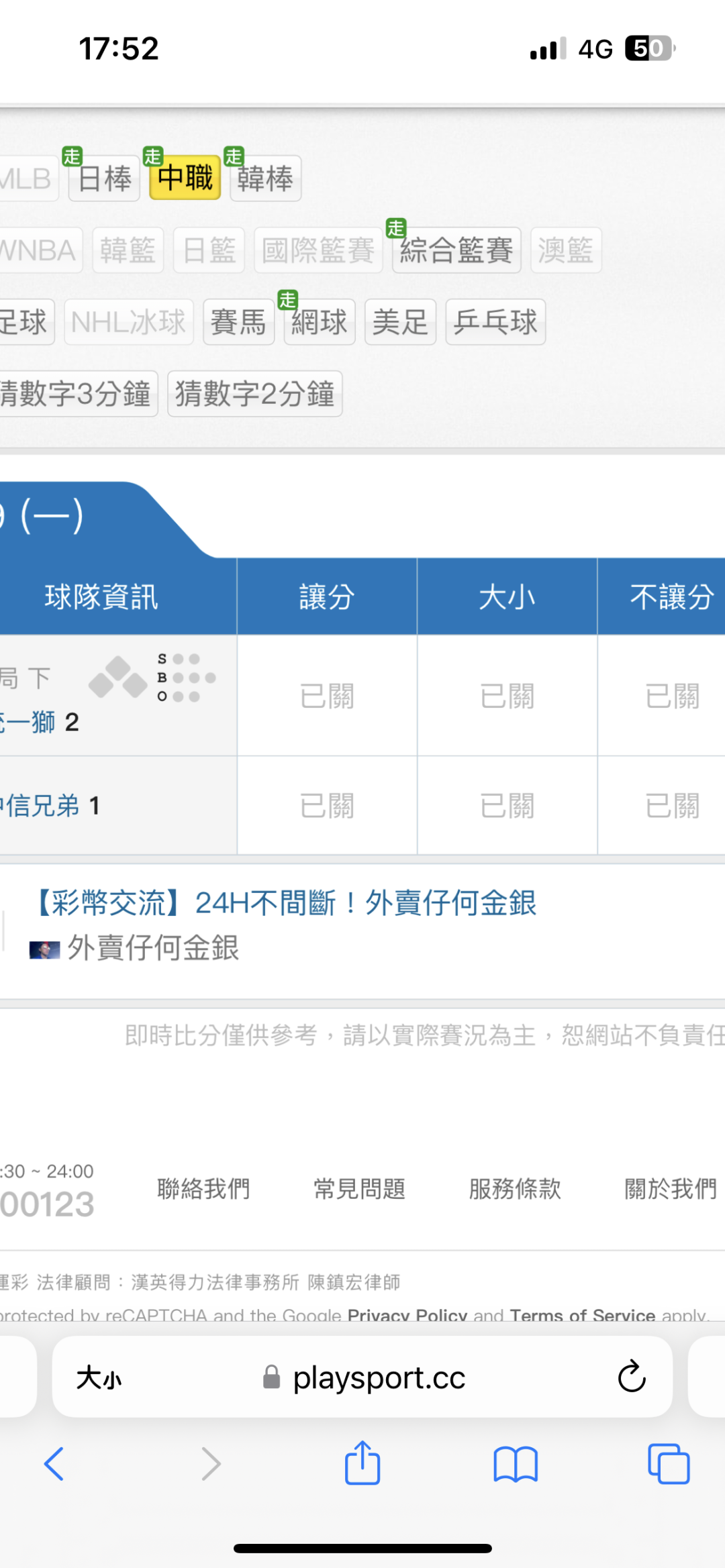The height and width of the screenshot is (1568, 725).
Task: Open 服務條款 footer link
Action: coord(515,1189)
